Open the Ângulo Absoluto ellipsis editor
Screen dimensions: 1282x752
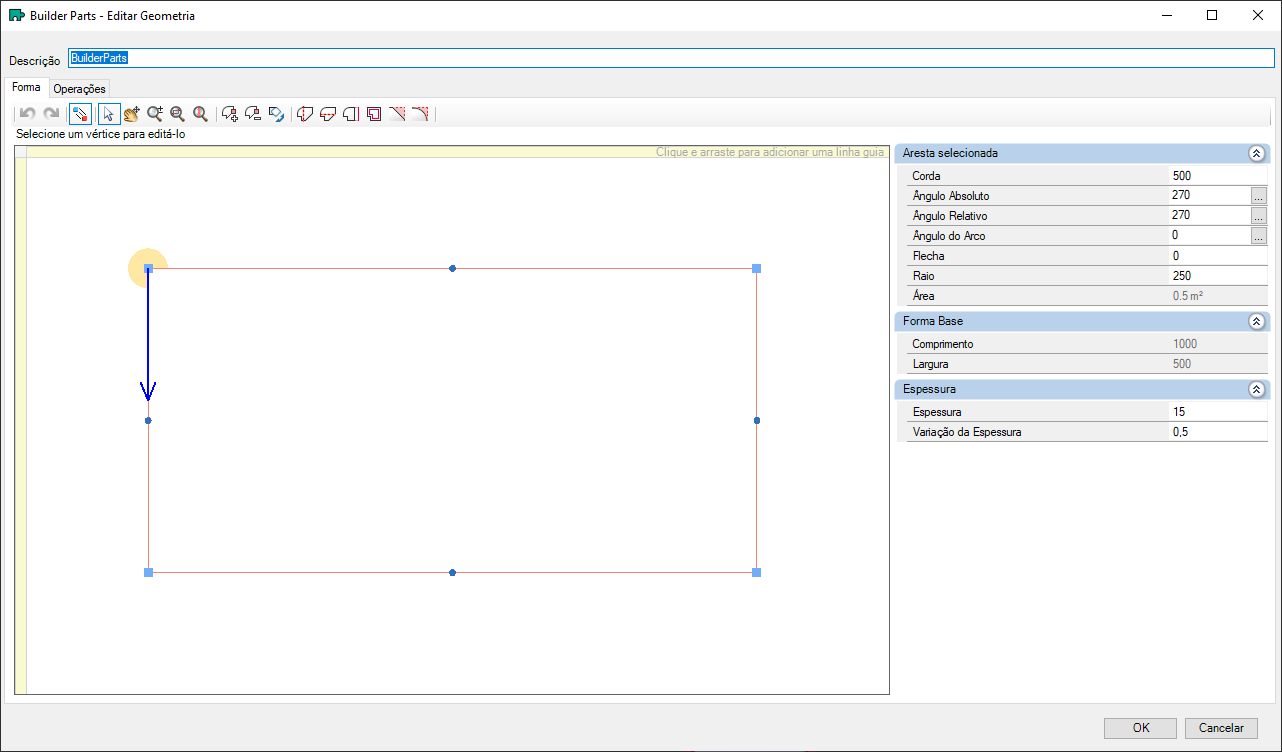1258,196
